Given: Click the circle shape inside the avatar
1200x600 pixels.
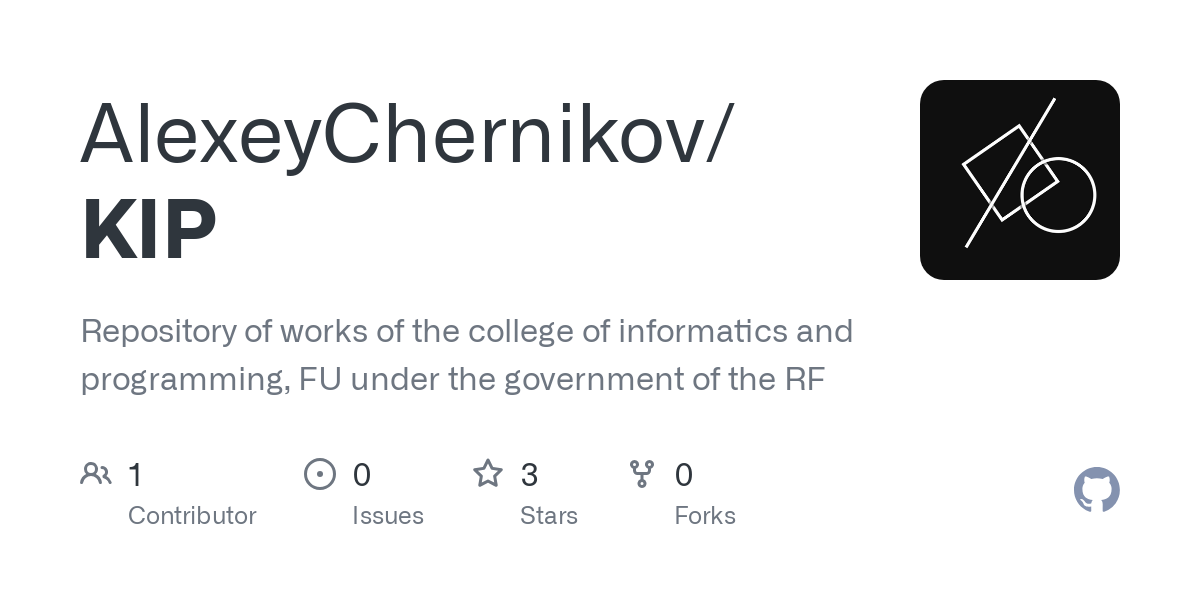Looking at the screenshot, I should point(1059,195).
